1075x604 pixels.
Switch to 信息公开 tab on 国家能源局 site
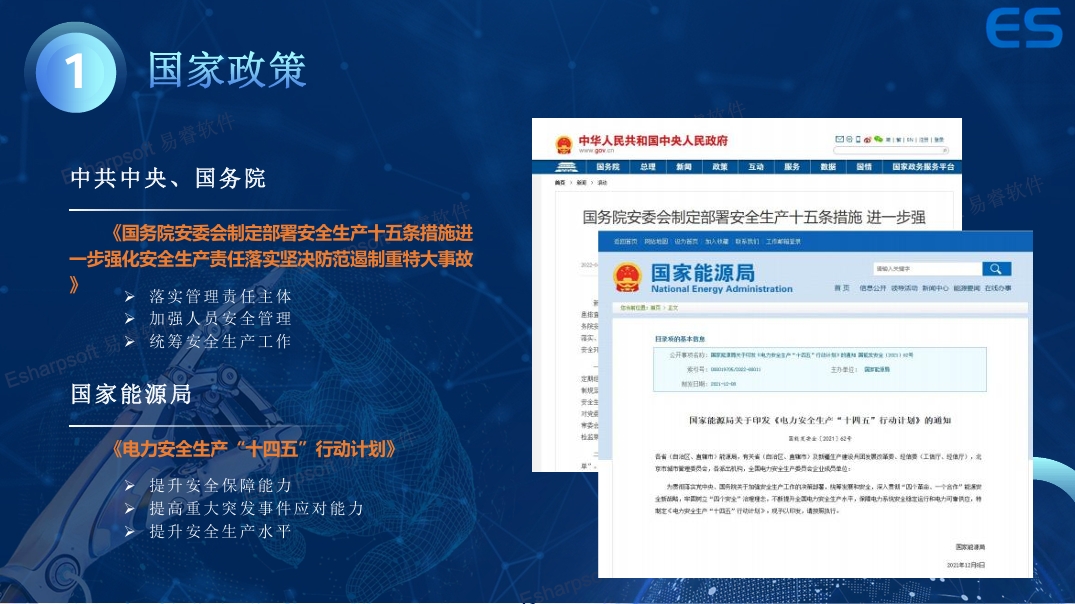[870, 287]
